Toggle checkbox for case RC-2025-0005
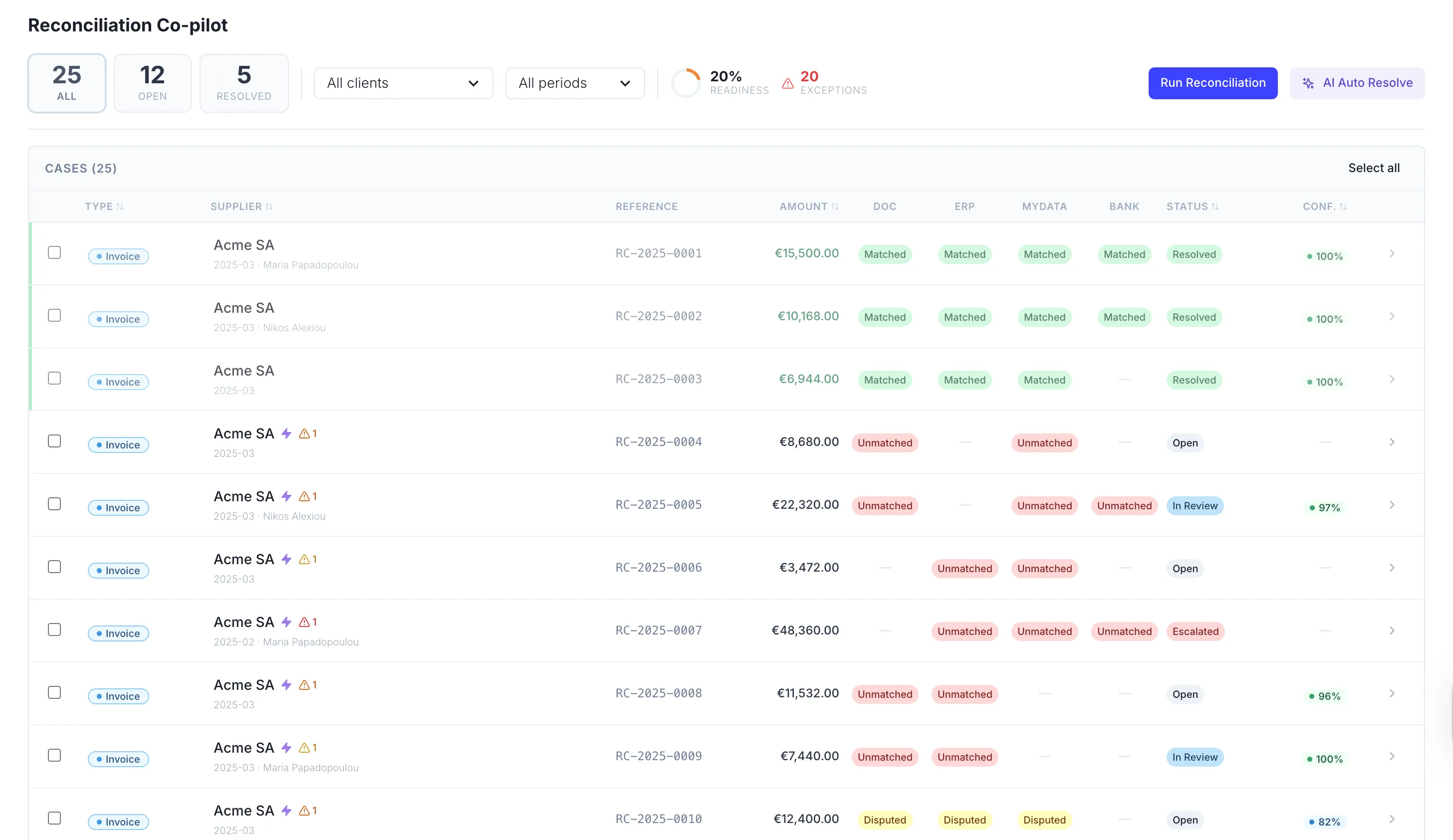The width and height of the screenshot is (1453, 840). pos(54,504)
